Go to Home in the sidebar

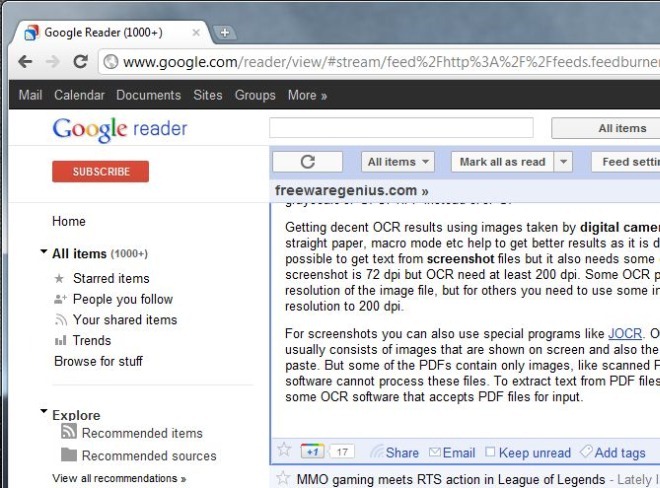pyautogui.click(x=69, y=221)
